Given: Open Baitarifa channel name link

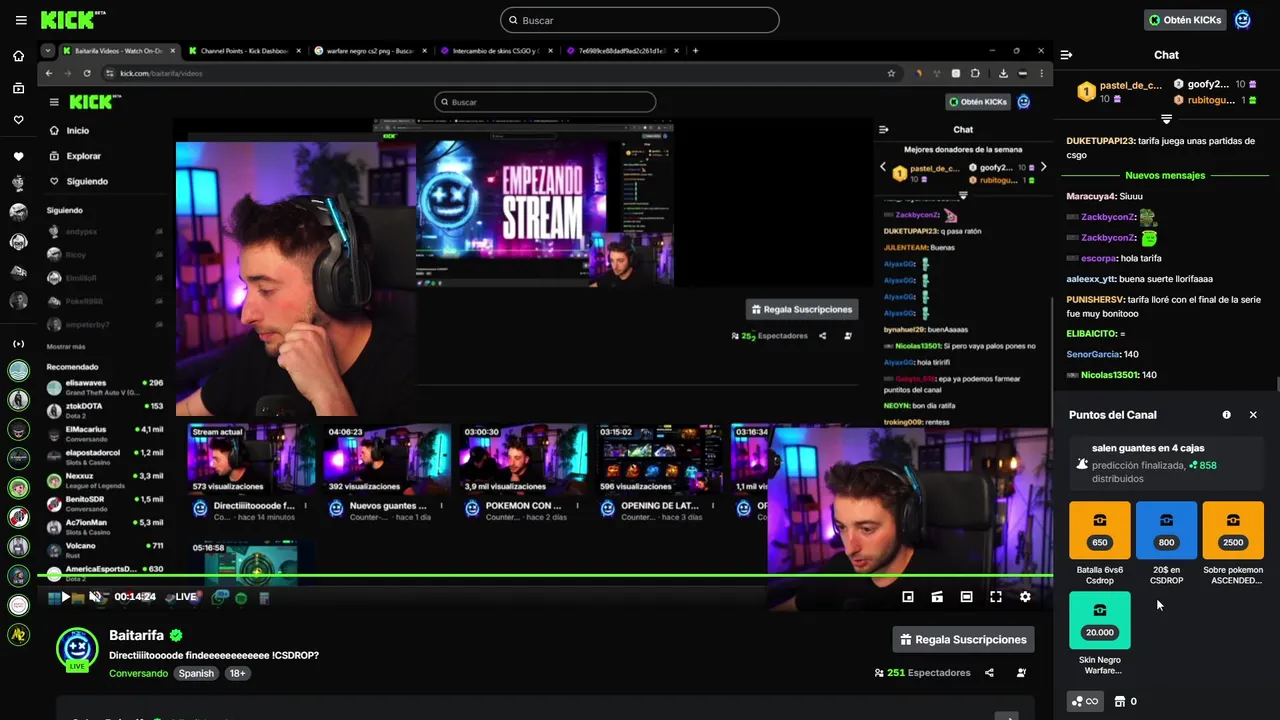Looking at the screenshot, I should coord(137,635).
